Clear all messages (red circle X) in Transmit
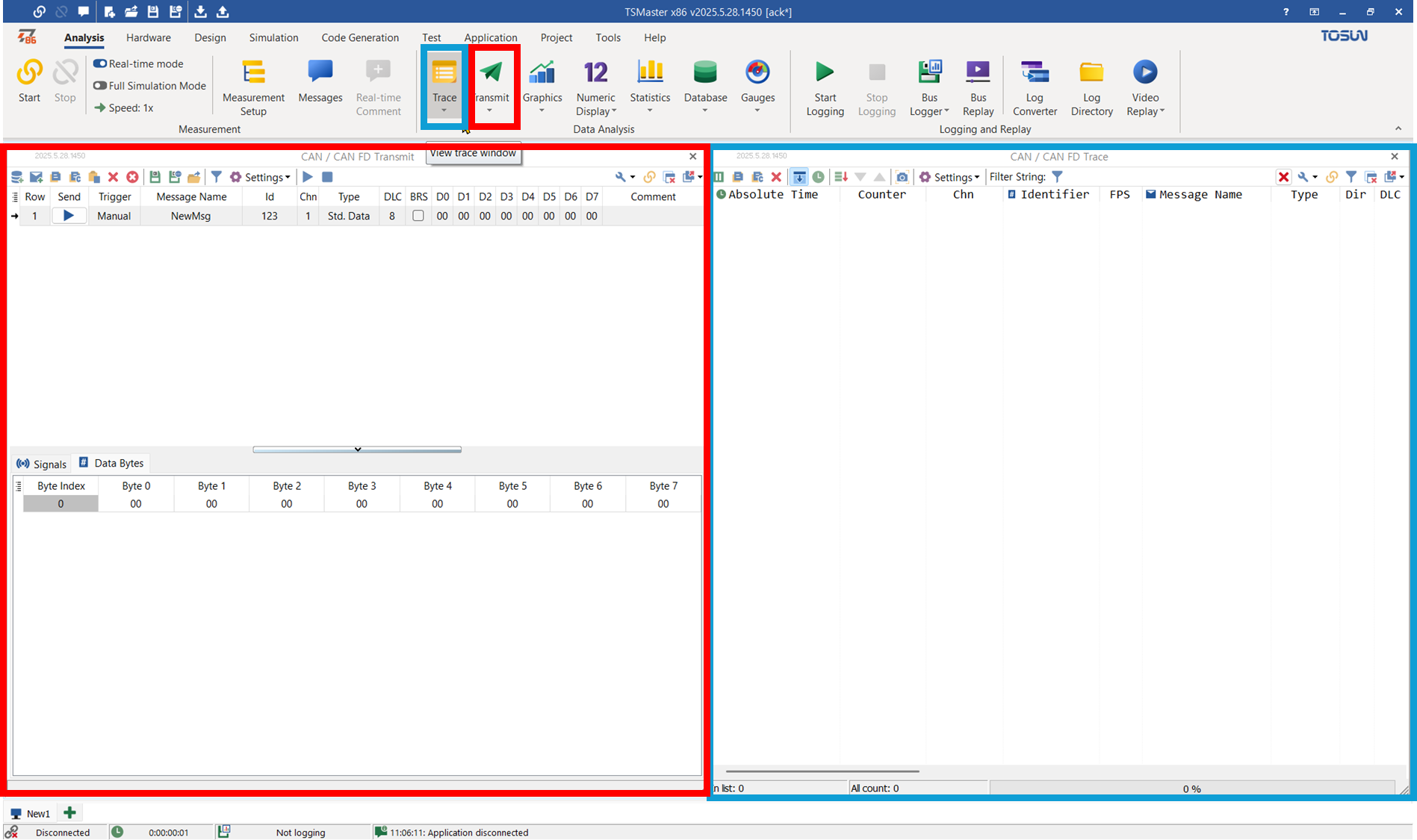1417x840 pixels. tap(132, 177)
